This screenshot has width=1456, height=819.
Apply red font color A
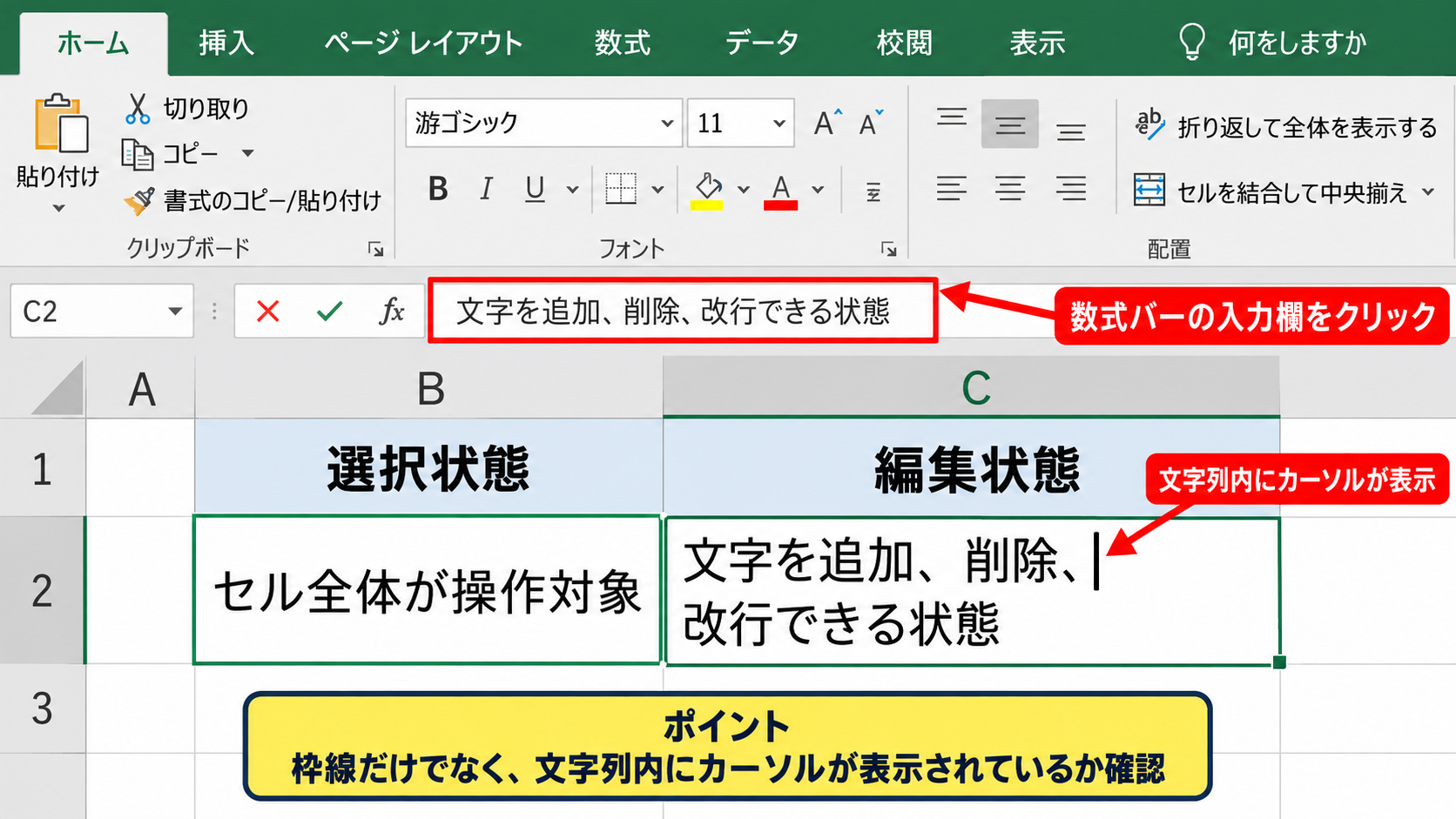pos(781,191)
